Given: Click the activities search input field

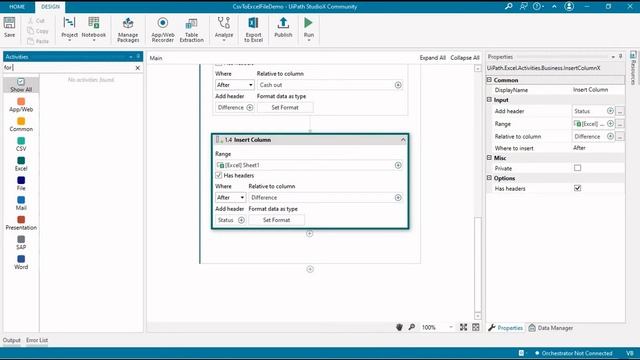Looking at the screenshot, I should [69, 68].
